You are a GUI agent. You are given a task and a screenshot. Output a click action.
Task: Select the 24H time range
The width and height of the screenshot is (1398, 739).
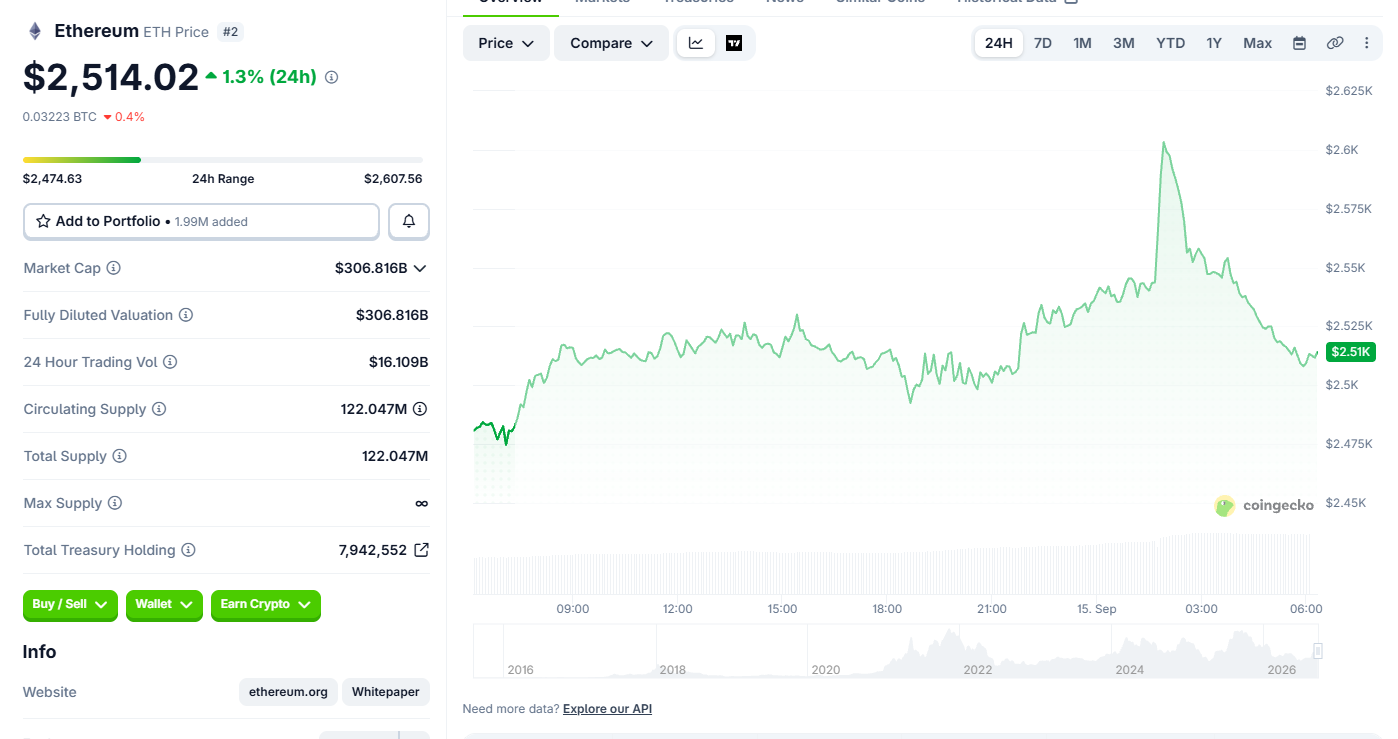(x=998, y=43)
